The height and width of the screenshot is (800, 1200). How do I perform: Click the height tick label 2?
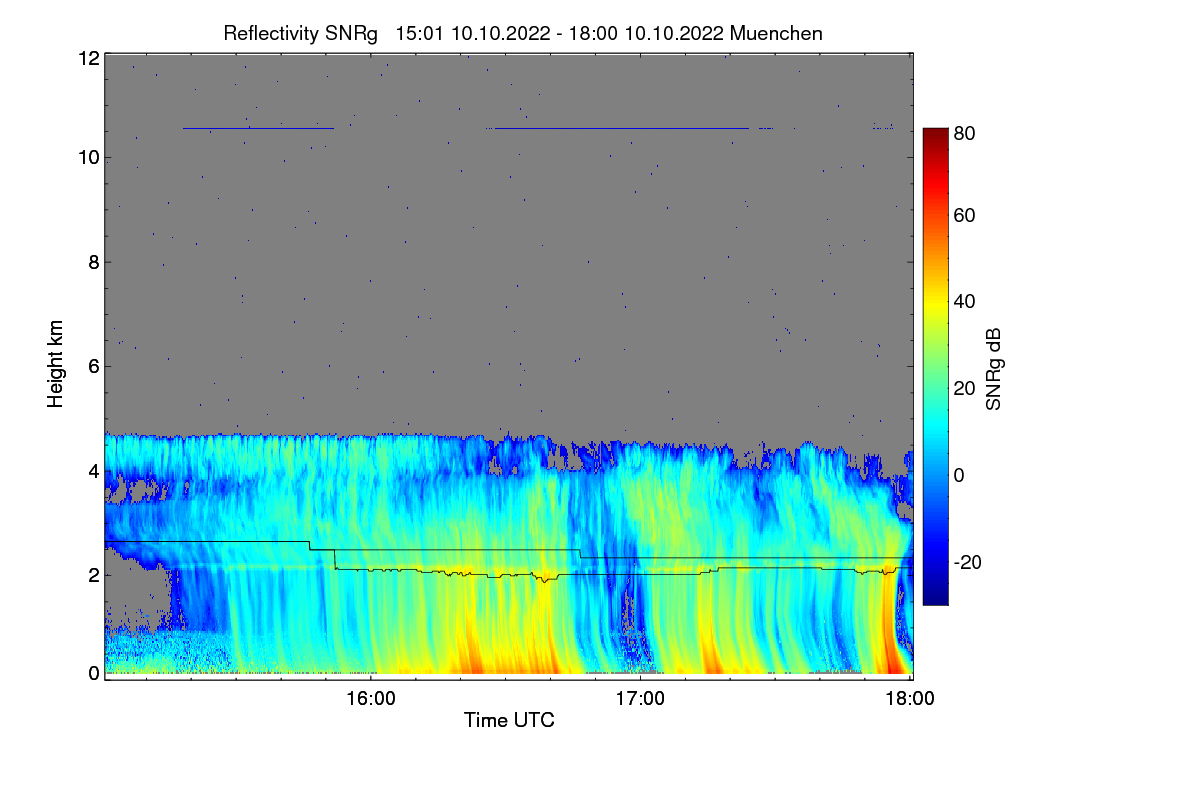click(93, 575)
